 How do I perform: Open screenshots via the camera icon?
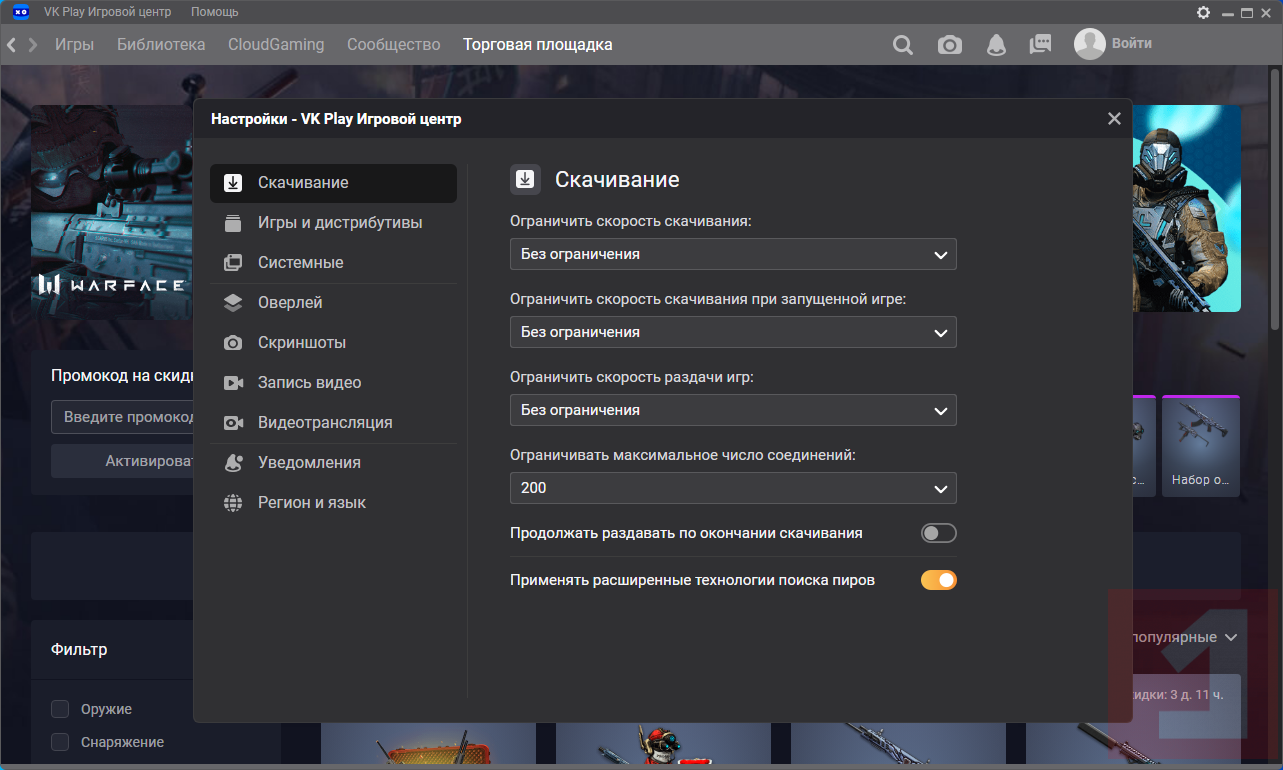point(950,45)
